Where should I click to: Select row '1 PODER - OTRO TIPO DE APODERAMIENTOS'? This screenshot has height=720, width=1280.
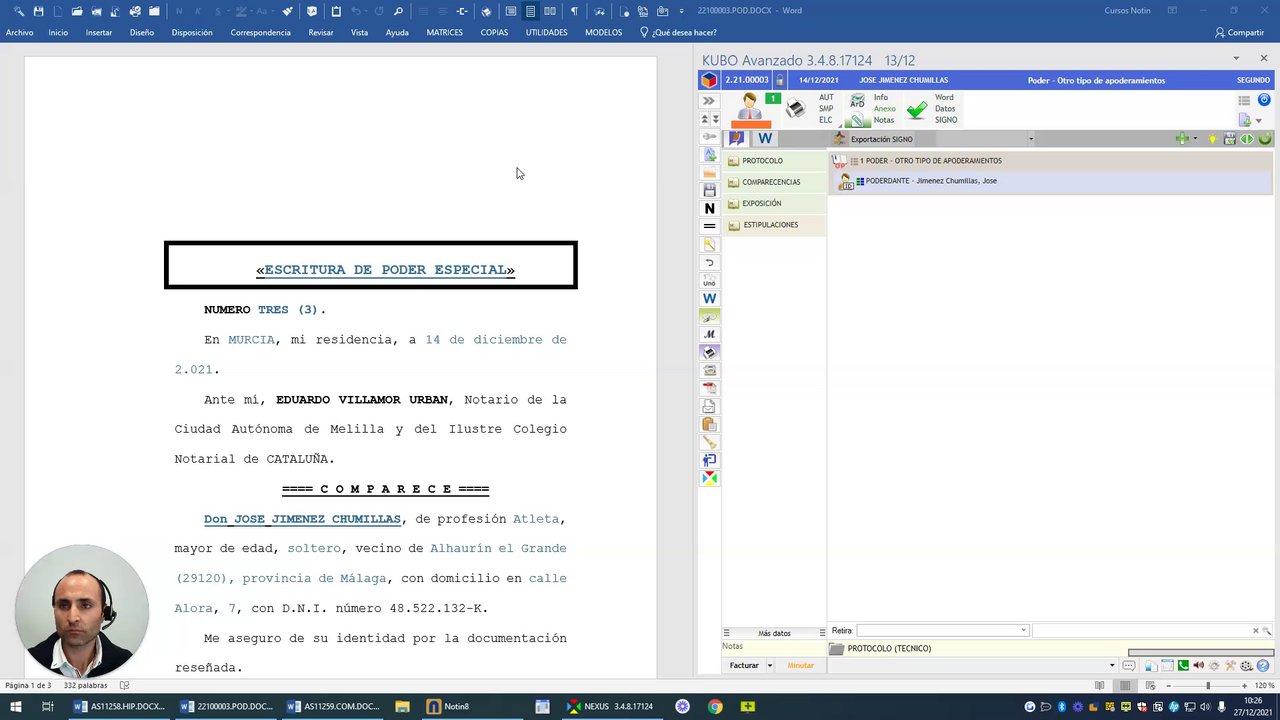tap(1050, 161)
